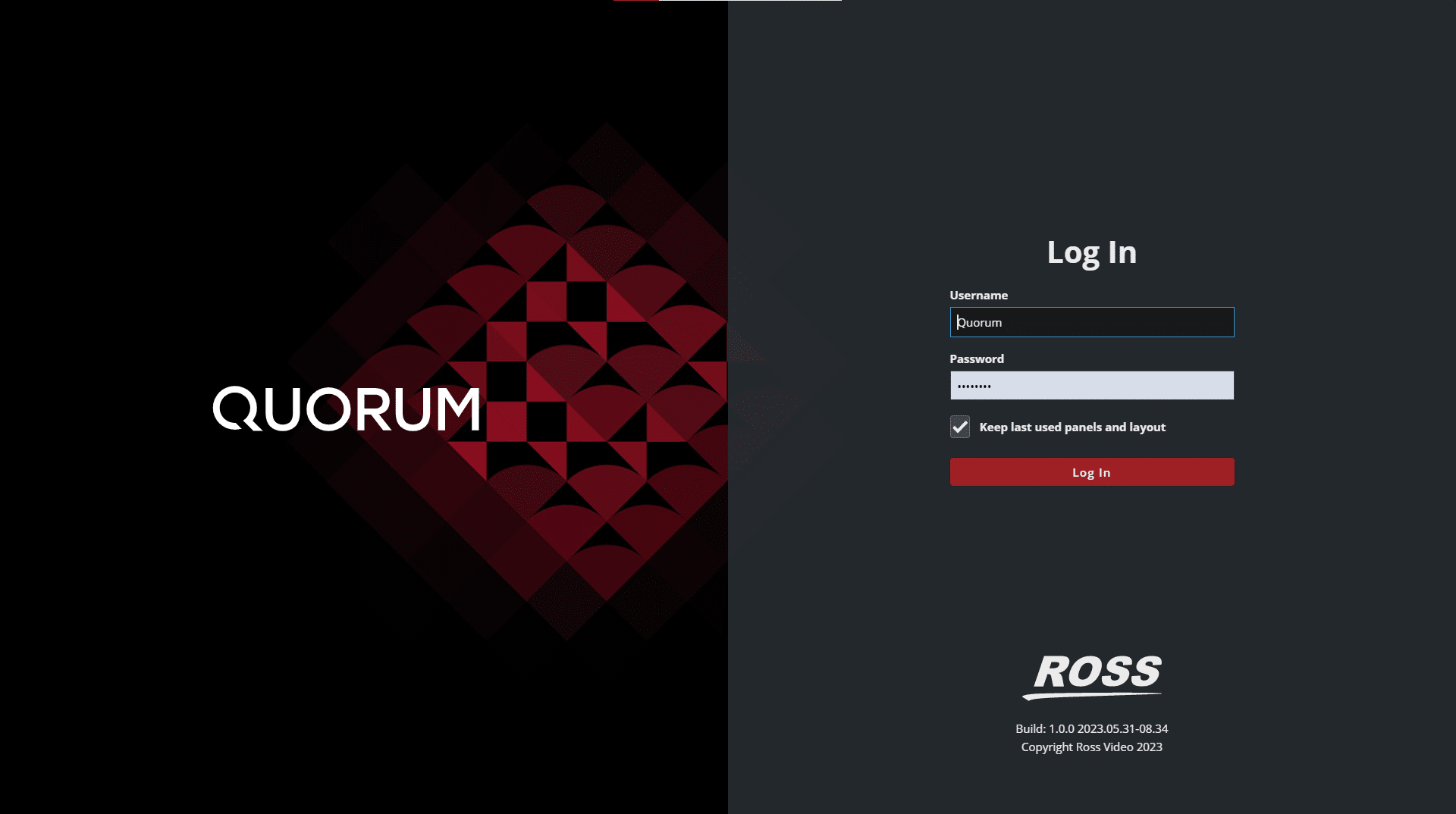Submit credentials via Log In
The width and height of the screenshot is (1456, 814).
[1091, 471]
